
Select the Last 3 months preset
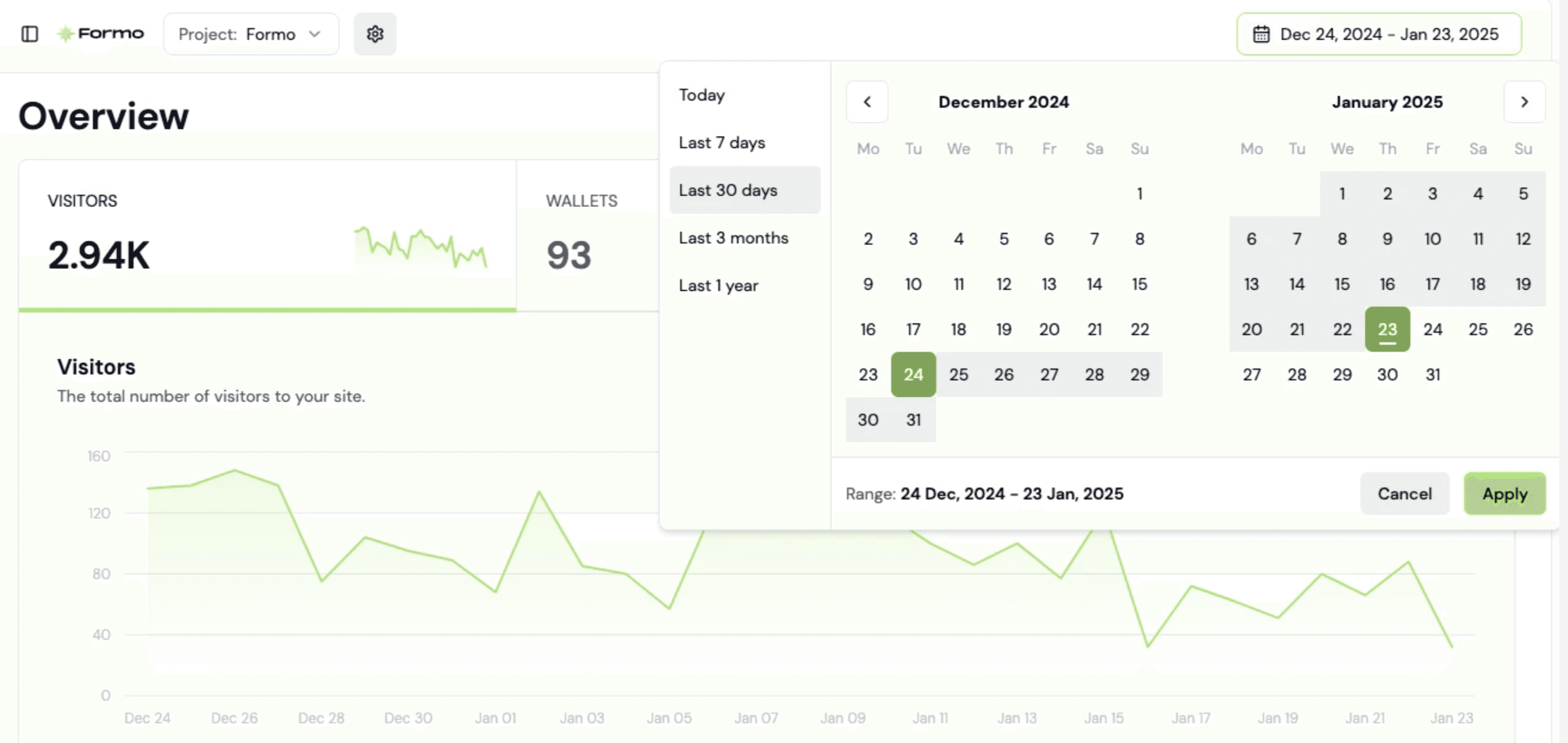click(744, 237)
